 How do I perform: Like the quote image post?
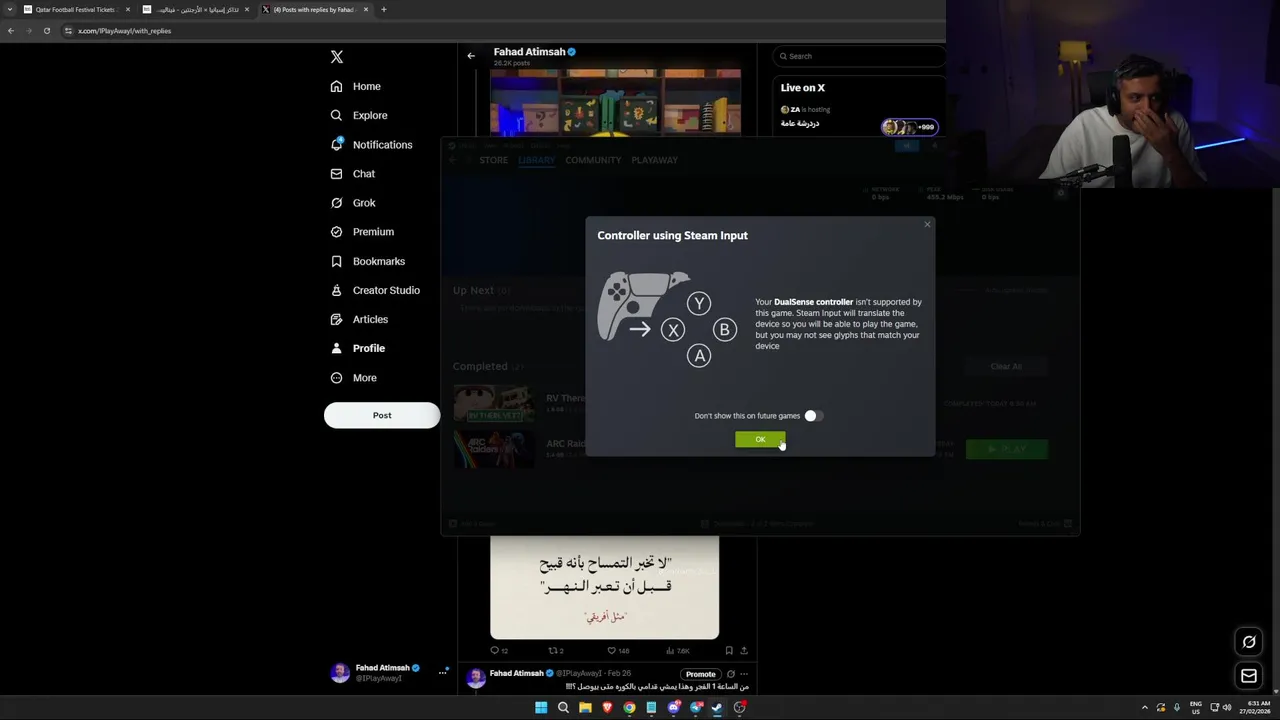(617, 650)
